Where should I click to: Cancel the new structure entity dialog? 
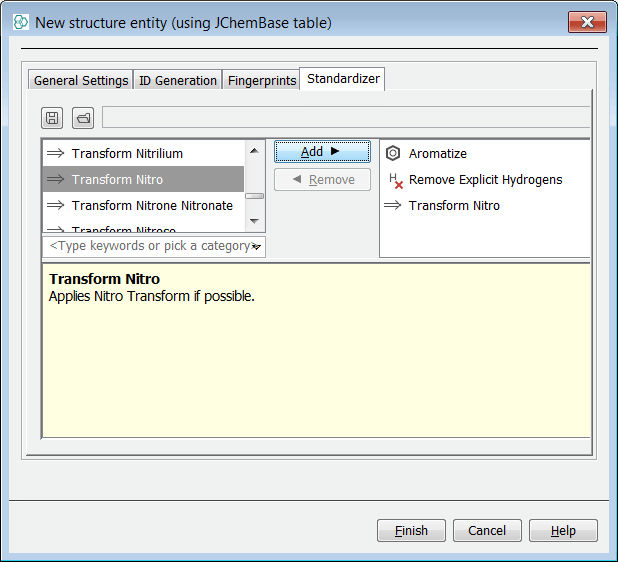coord(487,531)
